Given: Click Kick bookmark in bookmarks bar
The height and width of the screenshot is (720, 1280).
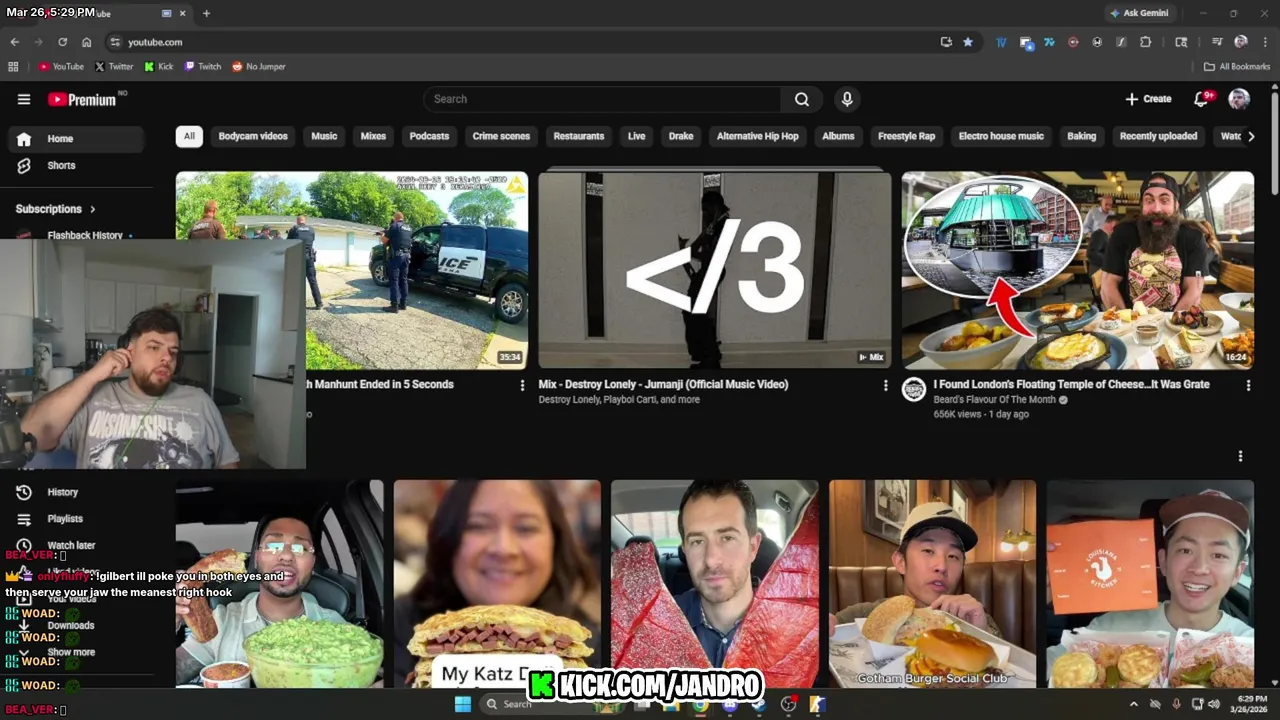Looking at the screenshot, I should coord(158,67).
